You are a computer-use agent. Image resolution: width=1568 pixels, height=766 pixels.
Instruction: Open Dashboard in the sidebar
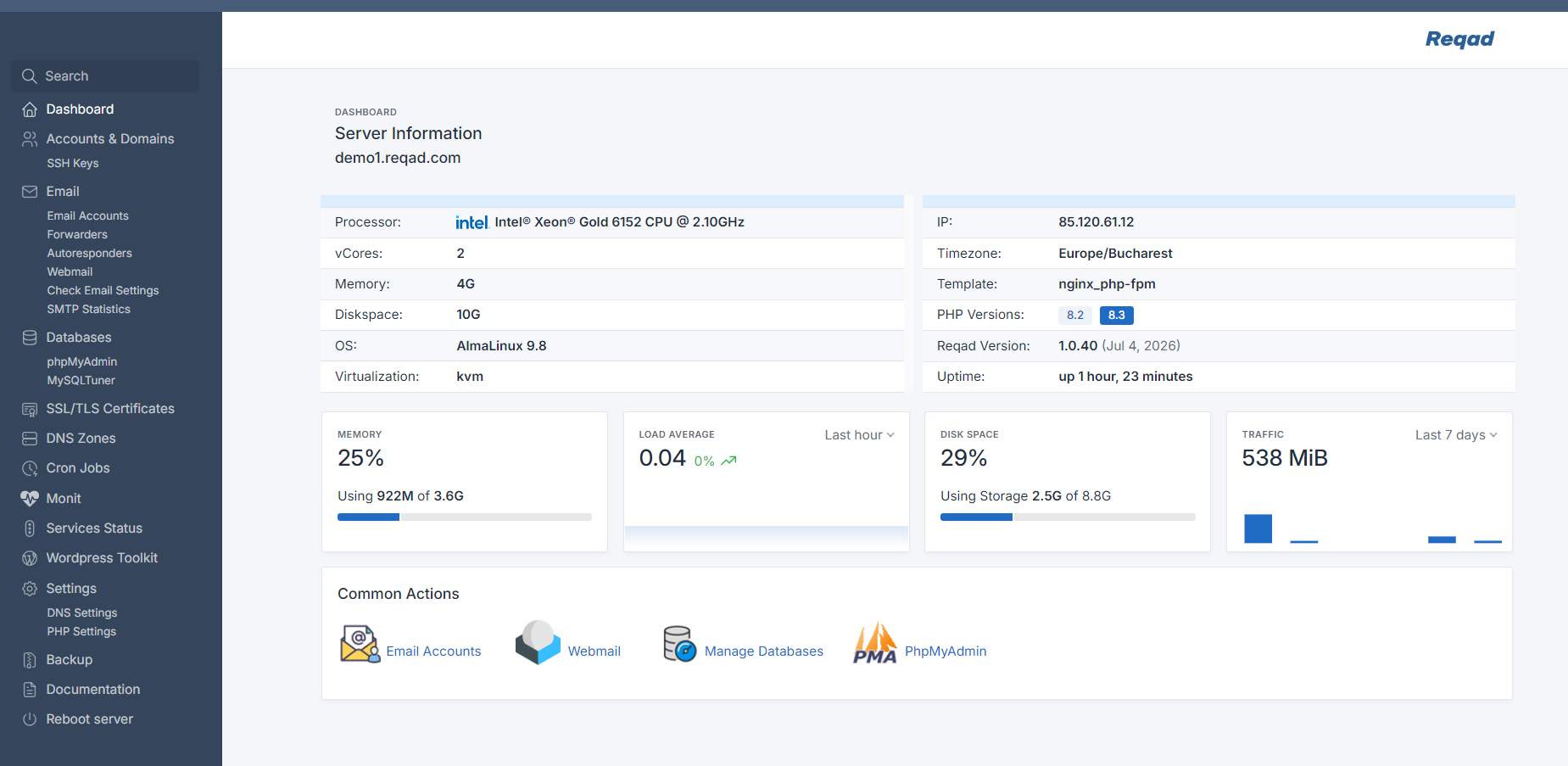pos(80,109)
